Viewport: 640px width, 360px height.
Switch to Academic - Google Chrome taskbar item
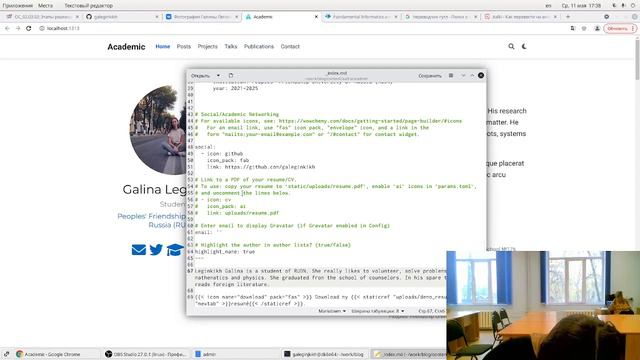[x=57, y=354]
